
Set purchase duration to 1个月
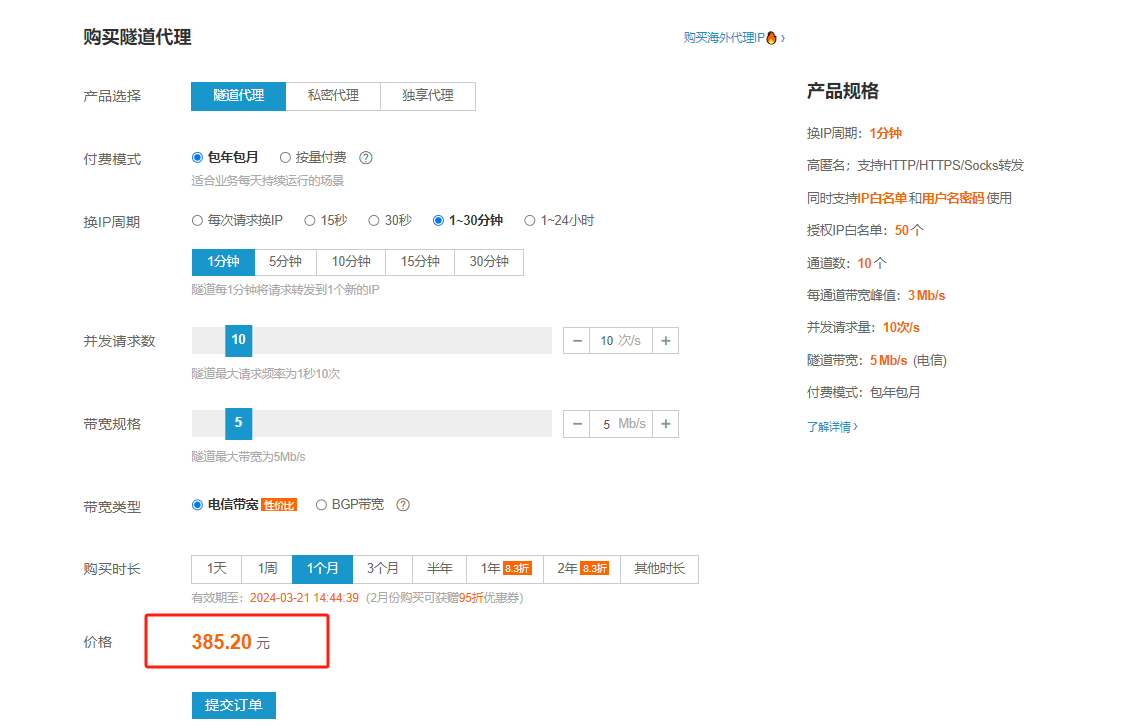[323, 569]
